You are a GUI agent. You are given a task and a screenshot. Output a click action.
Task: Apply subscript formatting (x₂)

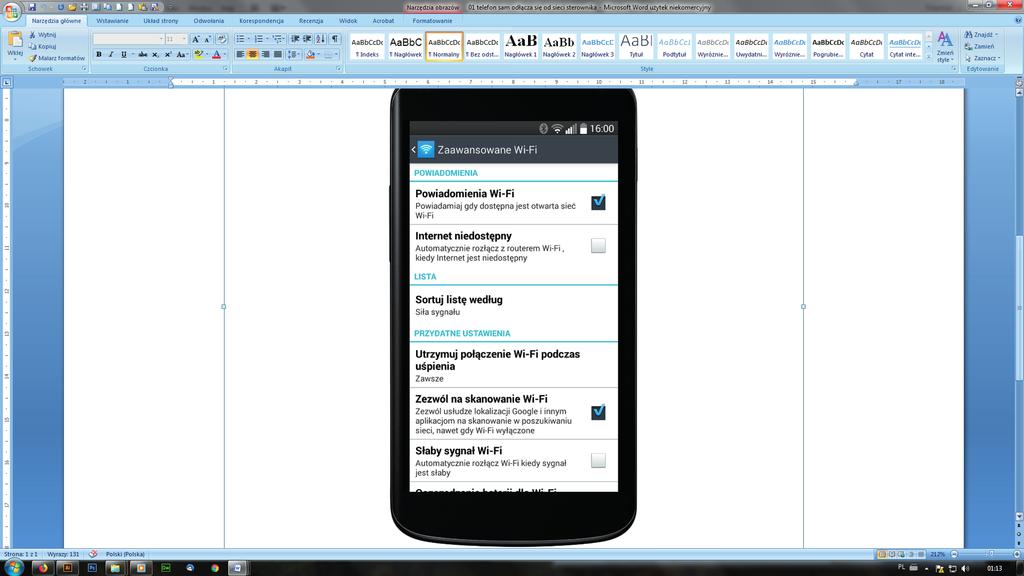click(155, 54)
